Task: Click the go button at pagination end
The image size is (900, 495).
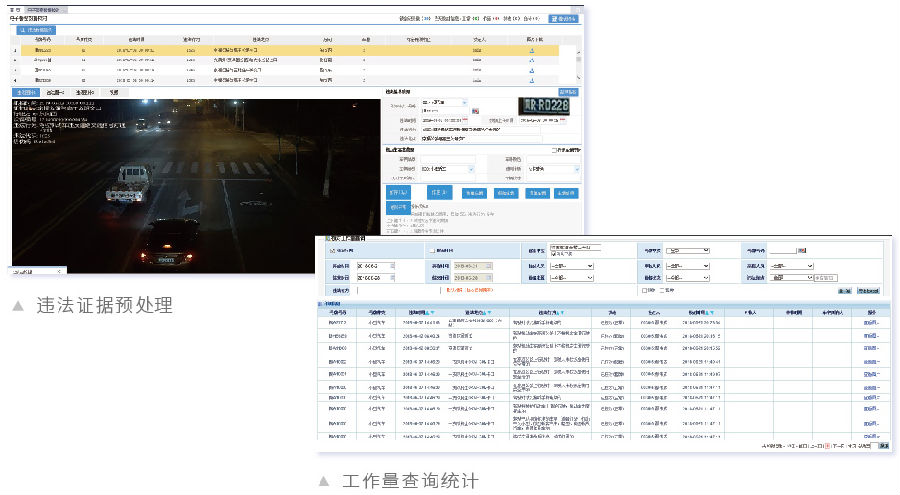Action: [884, 446]
